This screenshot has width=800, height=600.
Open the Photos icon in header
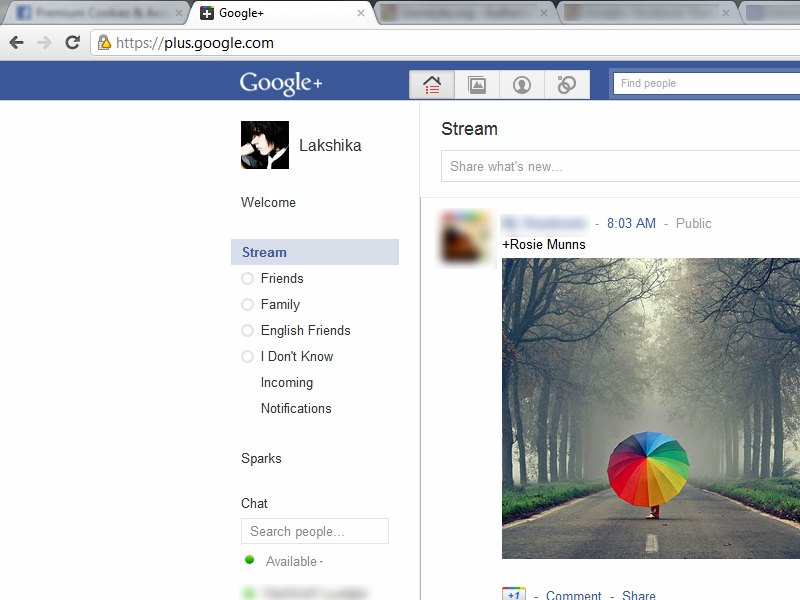pyautogui.click(x=477, y=84)
